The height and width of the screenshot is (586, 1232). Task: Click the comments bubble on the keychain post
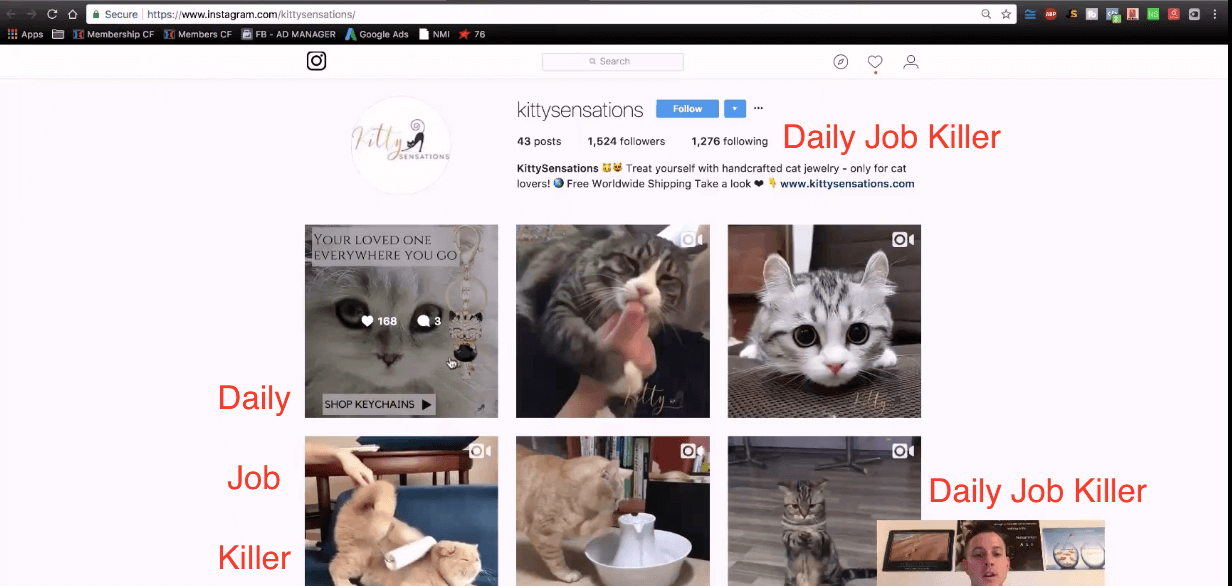coord(430,321)
